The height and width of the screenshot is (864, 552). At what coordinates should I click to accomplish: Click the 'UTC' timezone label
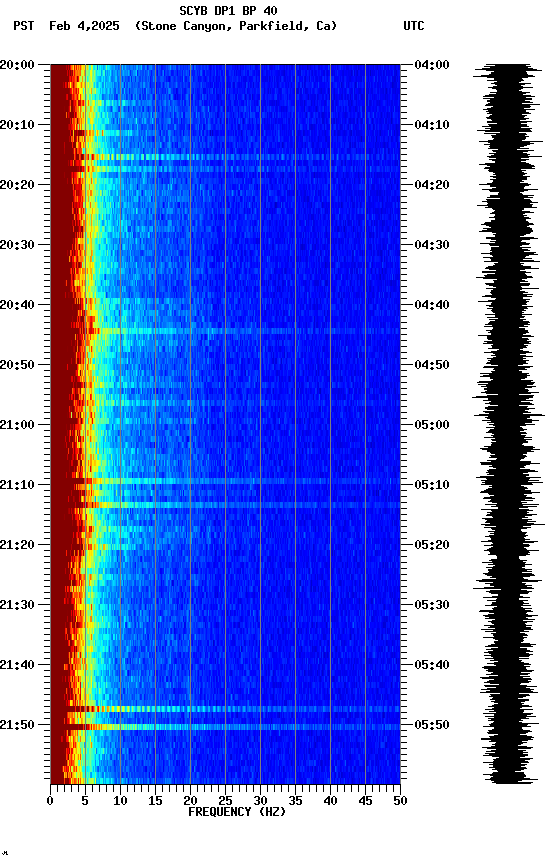pyautogui.click(x=414, y=26)
